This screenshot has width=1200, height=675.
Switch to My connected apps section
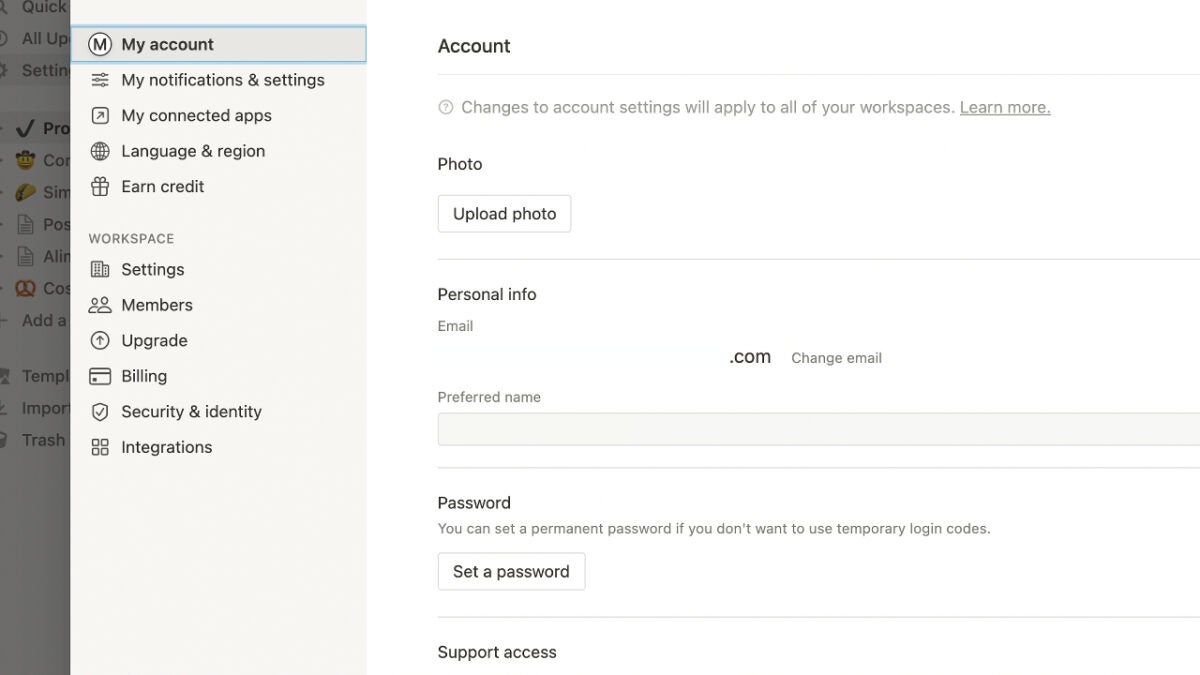point(218,116)
